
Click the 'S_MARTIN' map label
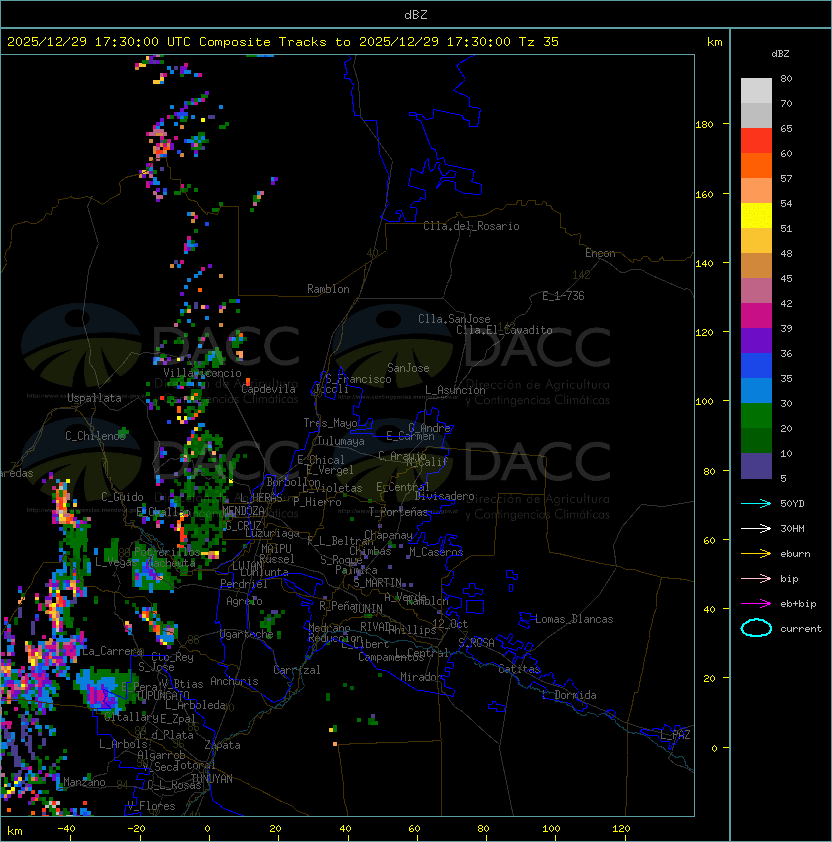(x=378, y=583)
